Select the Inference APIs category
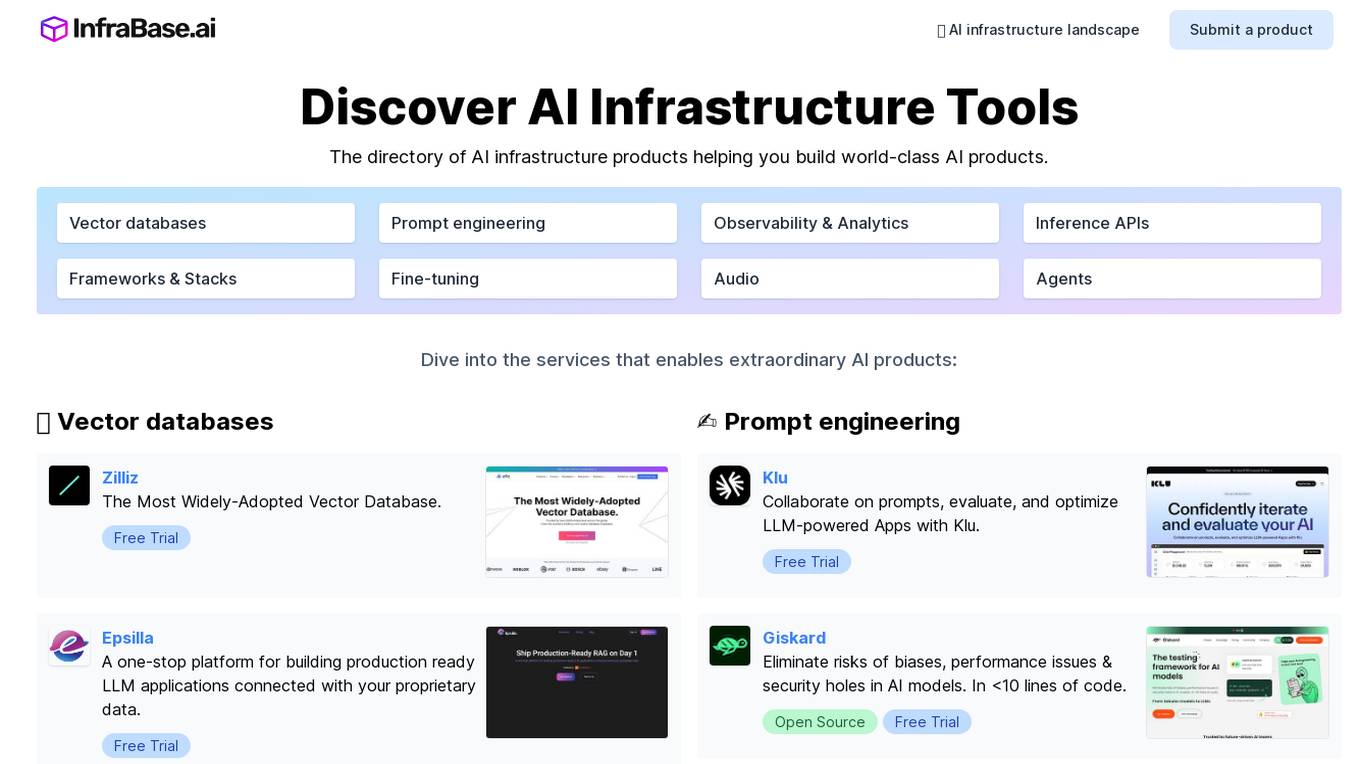Image resolution: width=1360 pixels, height=764 pixels. tap(1172, 223)
